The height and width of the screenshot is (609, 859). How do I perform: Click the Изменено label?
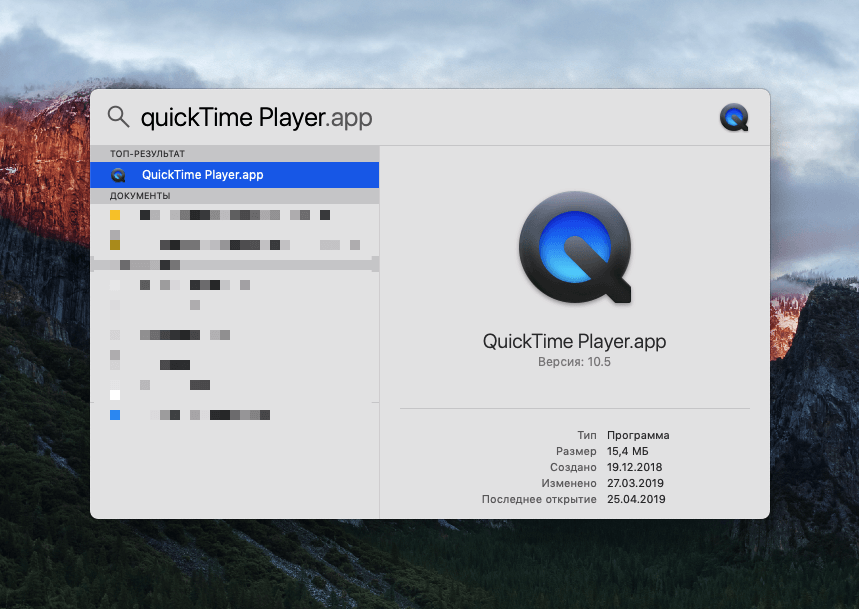(x=569, y=483)
